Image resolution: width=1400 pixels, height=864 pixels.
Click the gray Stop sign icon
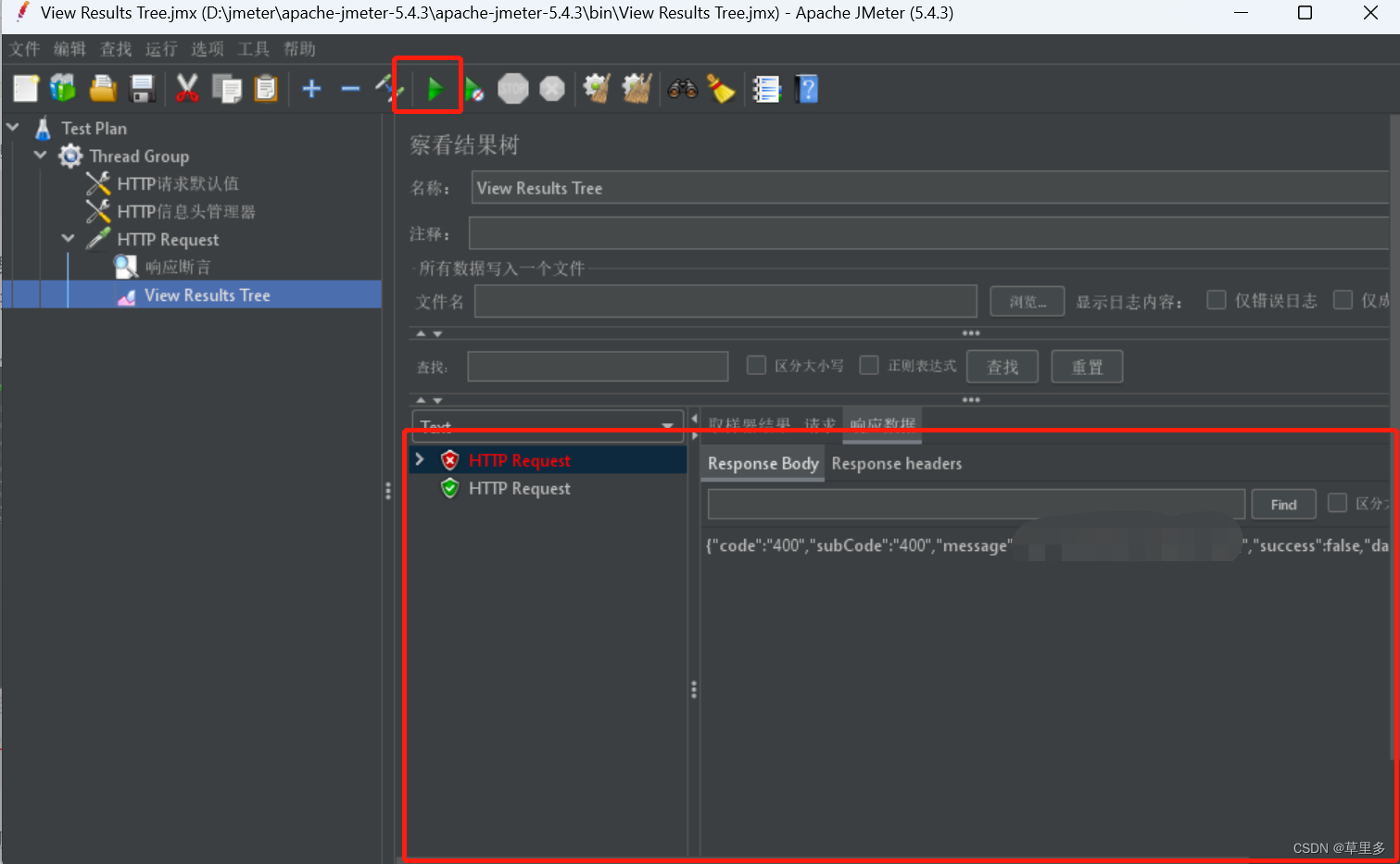[512, 89]
